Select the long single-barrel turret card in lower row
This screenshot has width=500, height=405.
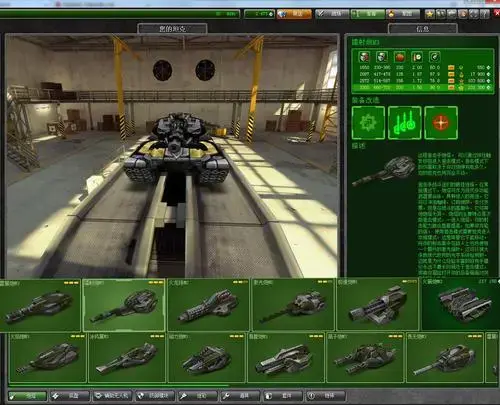(x=445, y=358)
